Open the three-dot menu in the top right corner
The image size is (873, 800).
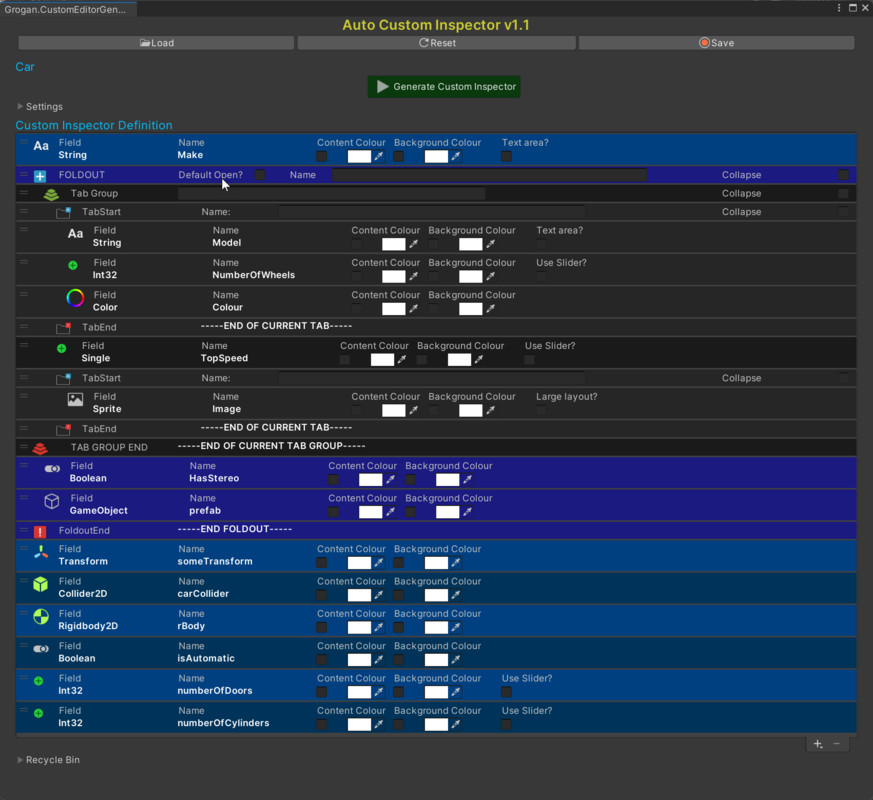pos(837,7)
